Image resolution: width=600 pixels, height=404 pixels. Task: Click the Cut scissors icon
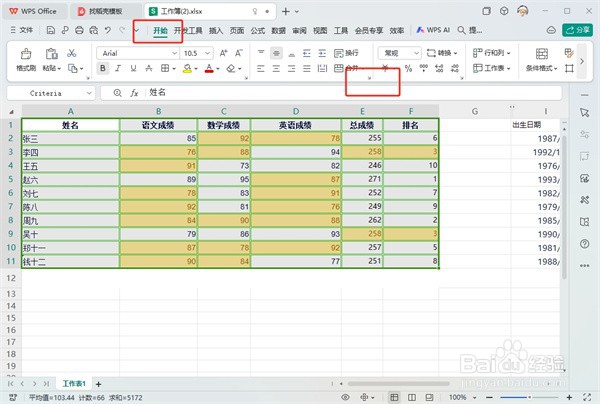tap(72, 53)
